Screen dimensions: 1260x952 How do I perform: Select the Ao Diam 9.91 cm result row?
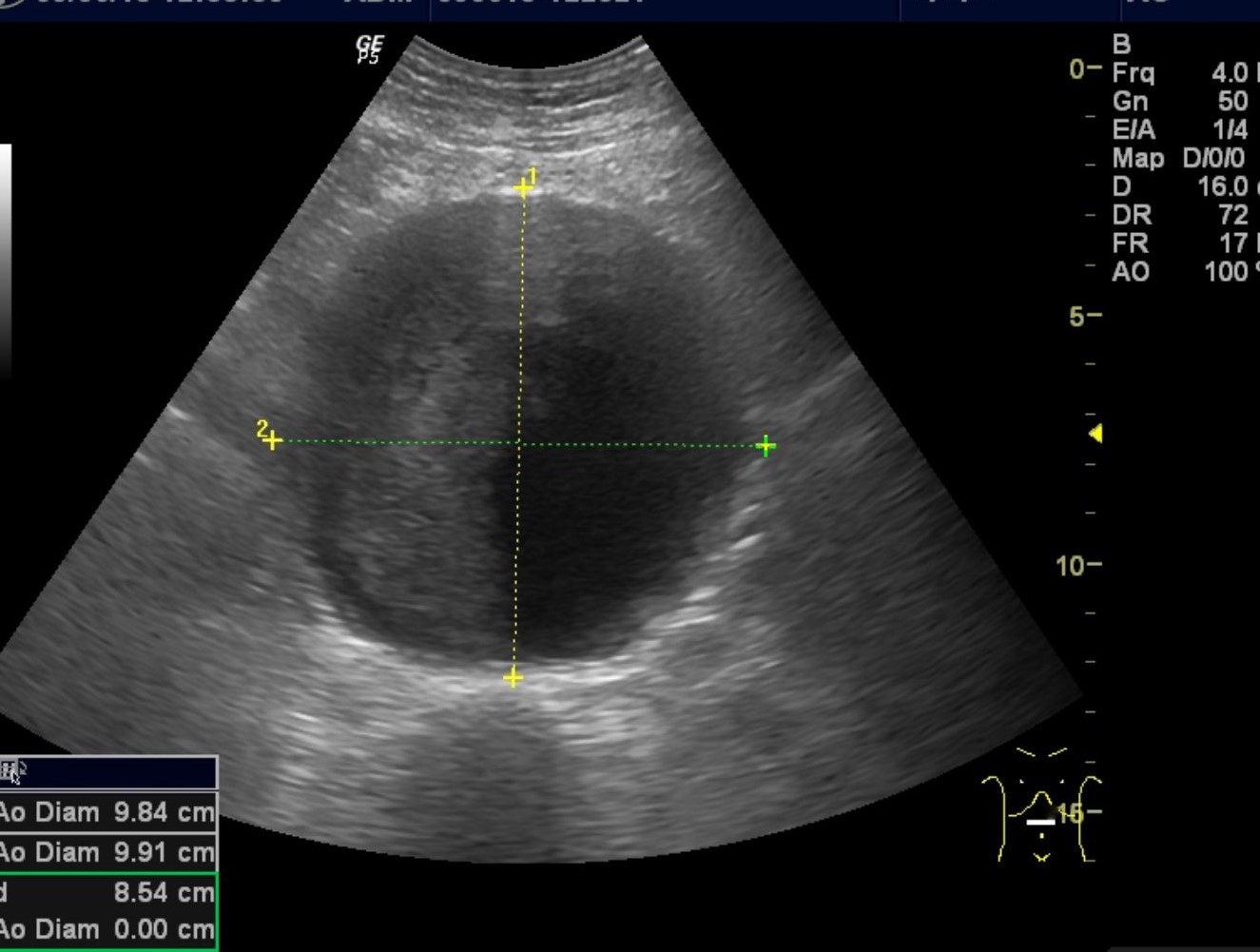click(107, 852)
